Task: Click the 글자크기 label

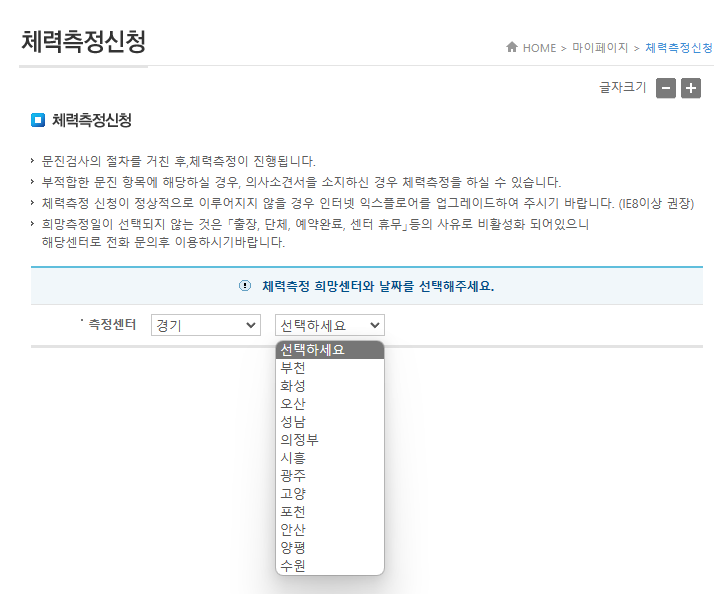Action: [623, 87]
